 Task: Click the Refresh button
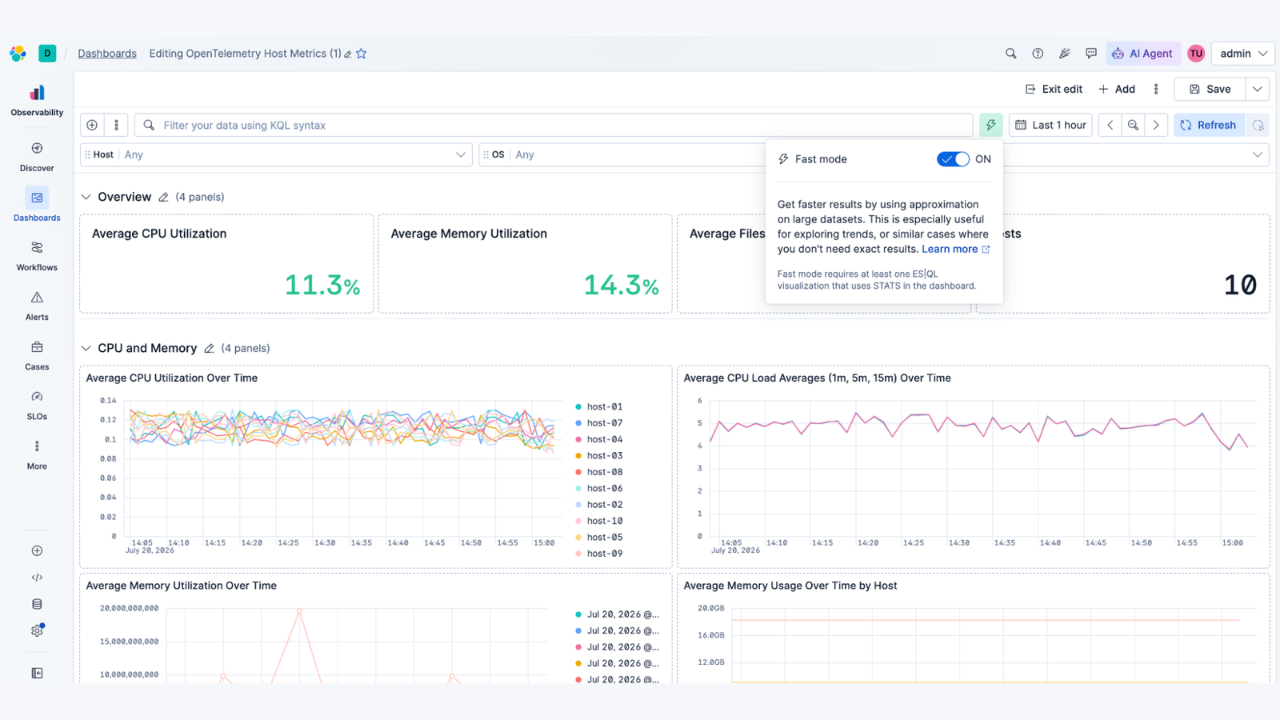click(1208, 125)
